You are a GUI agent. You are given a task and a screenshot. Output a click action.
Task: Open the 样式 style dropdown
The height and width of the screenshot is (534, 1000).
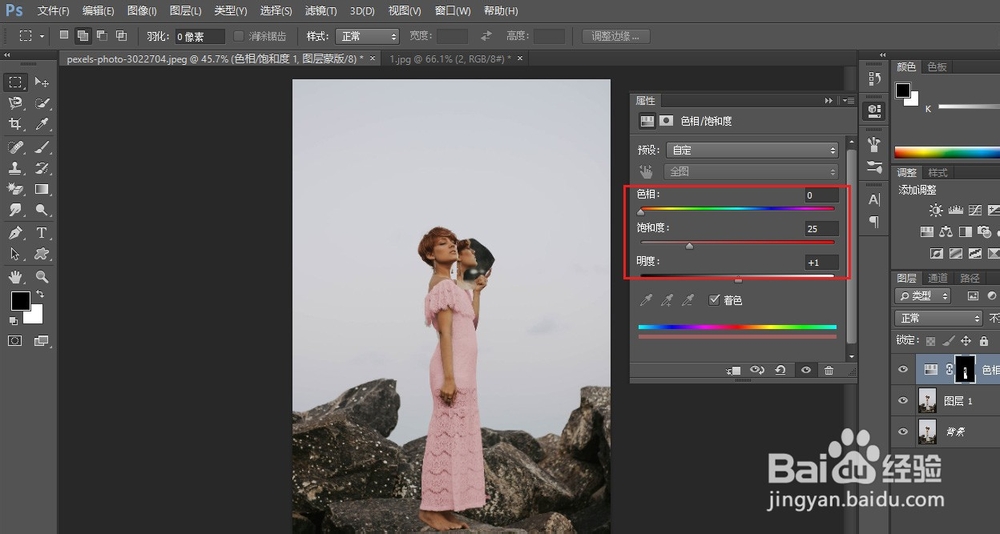[367, 36]
